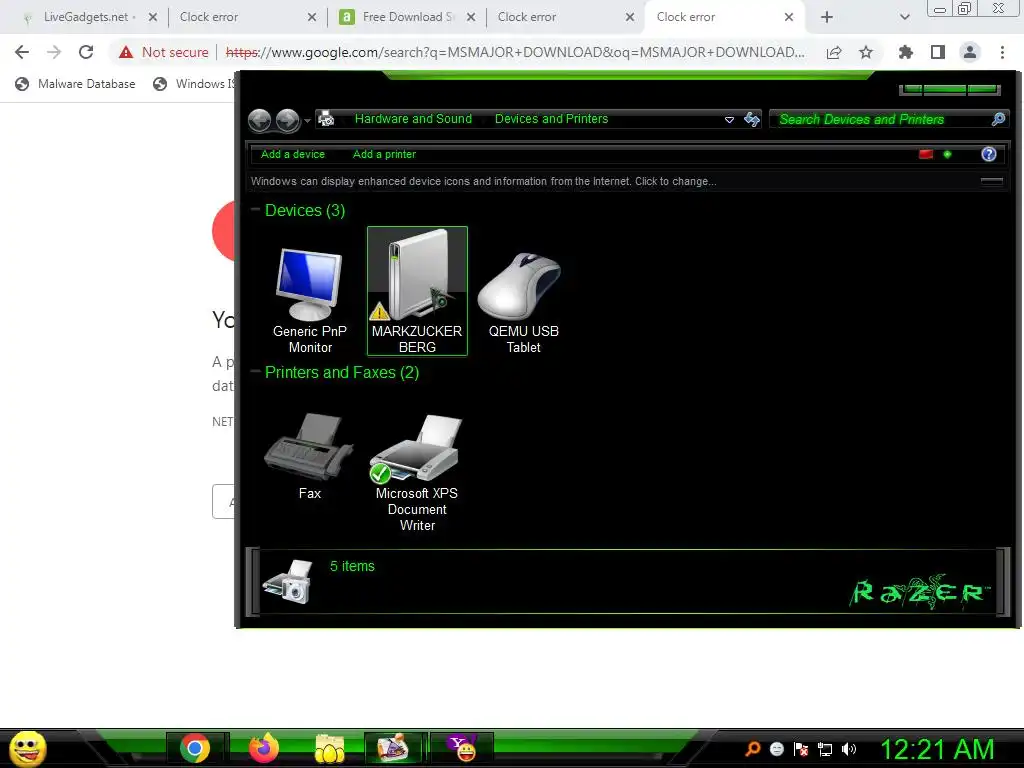Open Yahoo Messenger from taskbar

point(462,748)
